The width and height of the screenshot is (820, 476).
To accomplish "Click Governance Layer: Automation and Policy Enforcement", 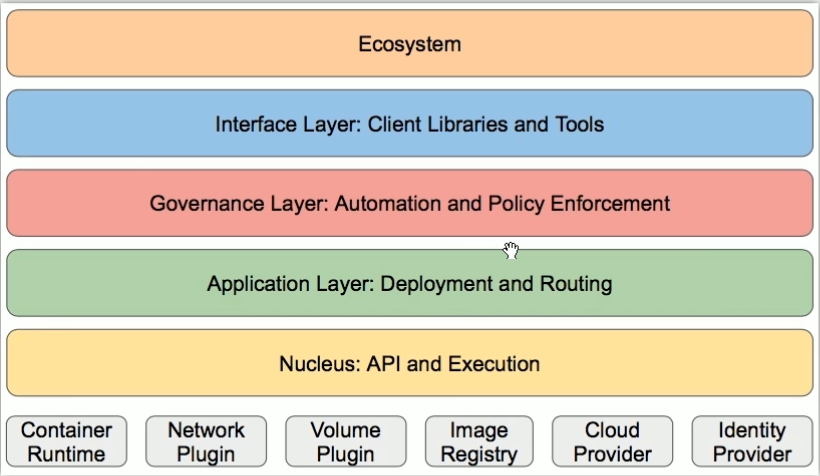I will [409, 203].
